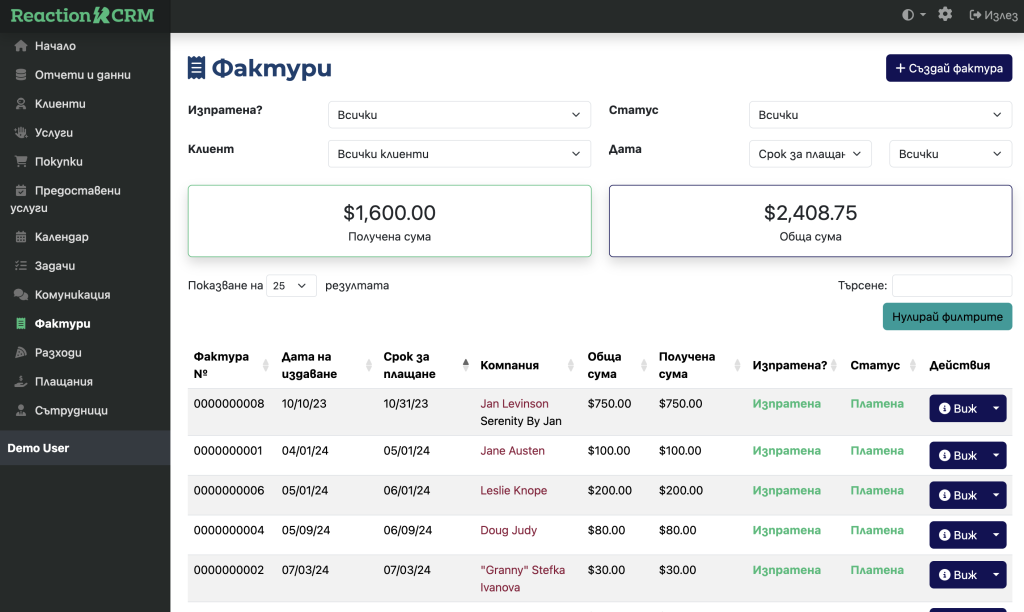The height and width of the screenshot is (612, 1024).
Task: Open the Изпратена? filter dropdown
Action: coord(459,115)
